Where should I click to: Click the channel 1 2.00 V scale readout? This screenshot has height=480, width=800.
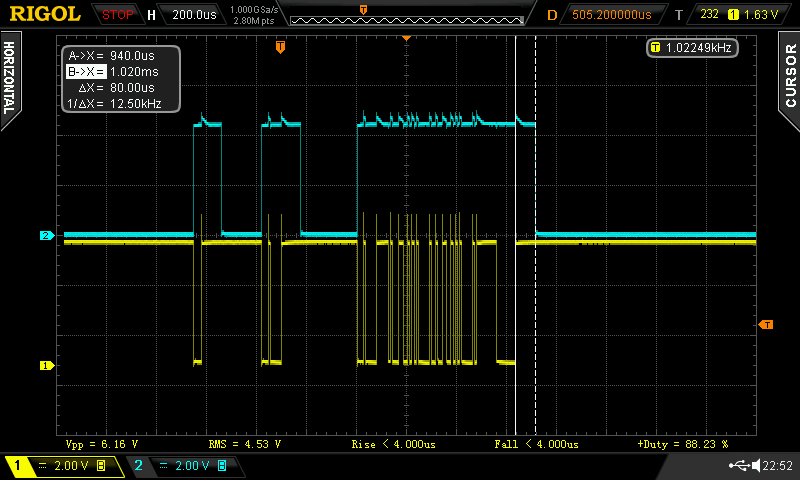[x=71, y=466]
